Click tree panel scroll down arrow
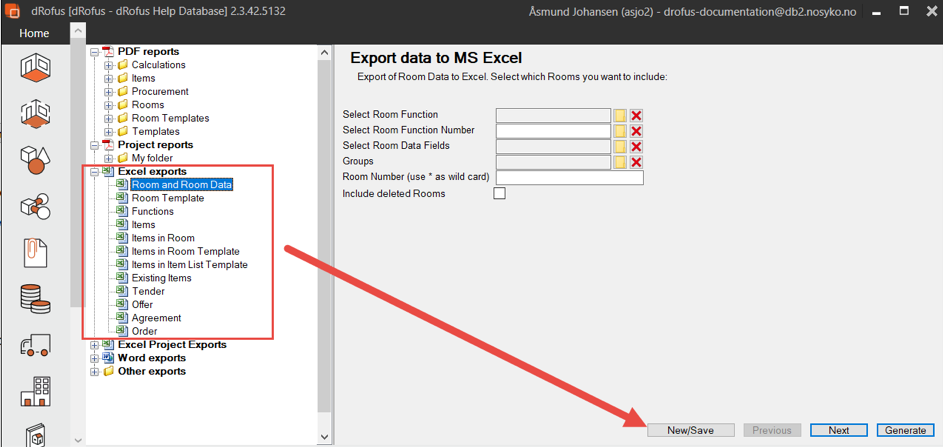 [324, 437]
